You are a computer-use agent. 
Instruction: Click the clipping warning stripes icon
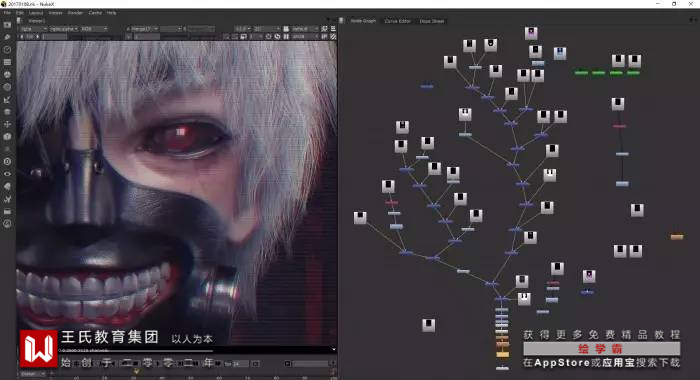[333, 37]
